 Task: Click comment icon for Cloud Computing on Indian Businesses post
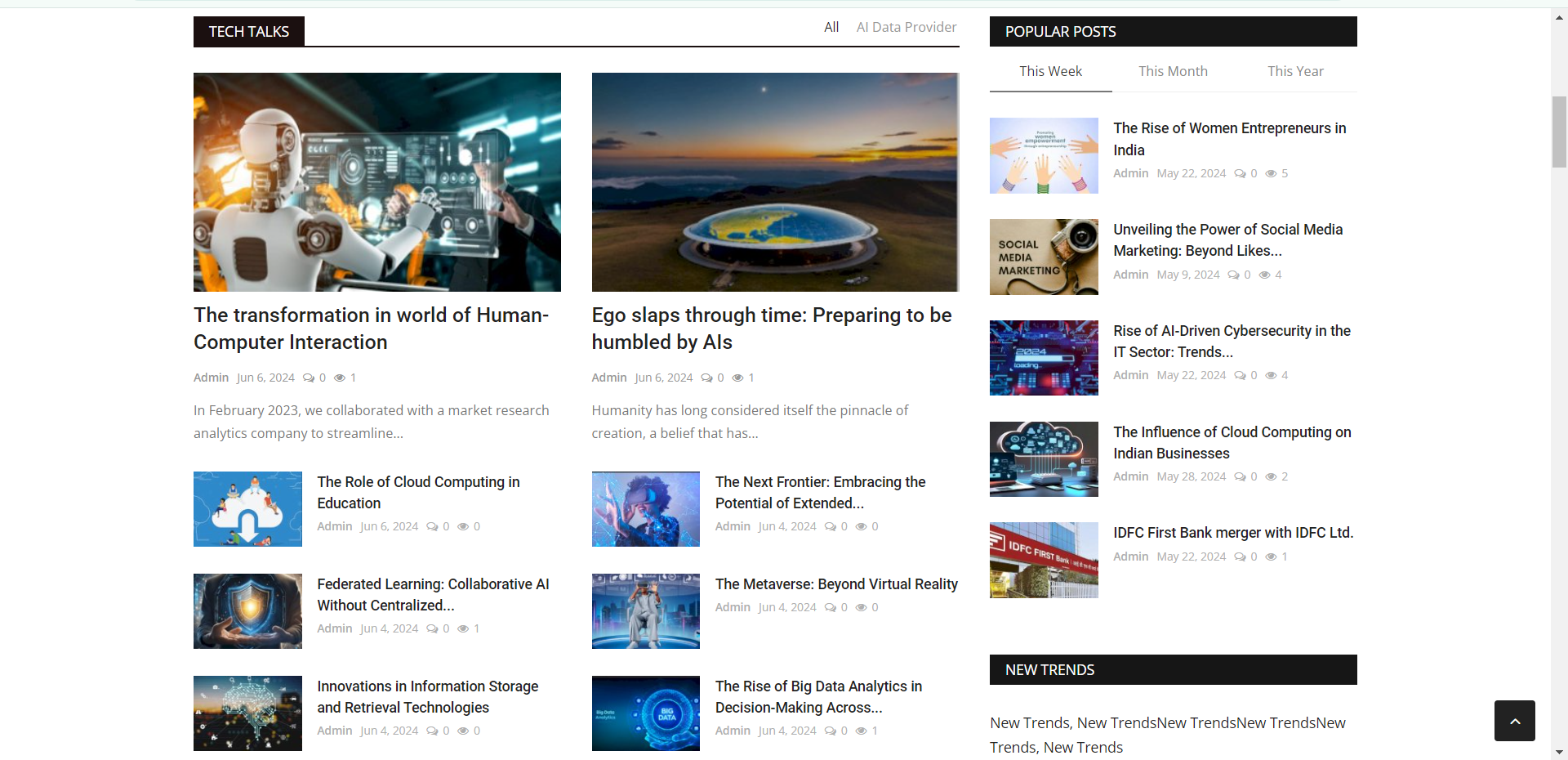1241,476
